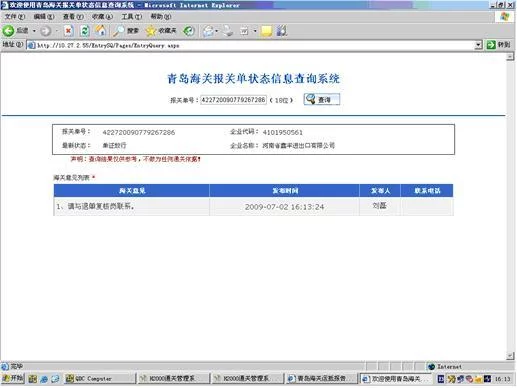The image size is (517, 388).
Task: Open the Mail envelope toolbar icon
Action: pos(208,31)
